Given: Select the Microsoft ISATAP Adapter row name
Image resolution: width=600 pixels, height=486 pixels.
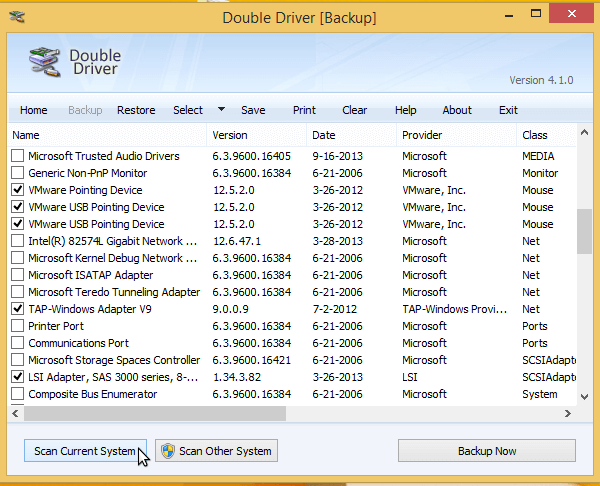Looking at the screenshot, I should [x=91, y=275].
